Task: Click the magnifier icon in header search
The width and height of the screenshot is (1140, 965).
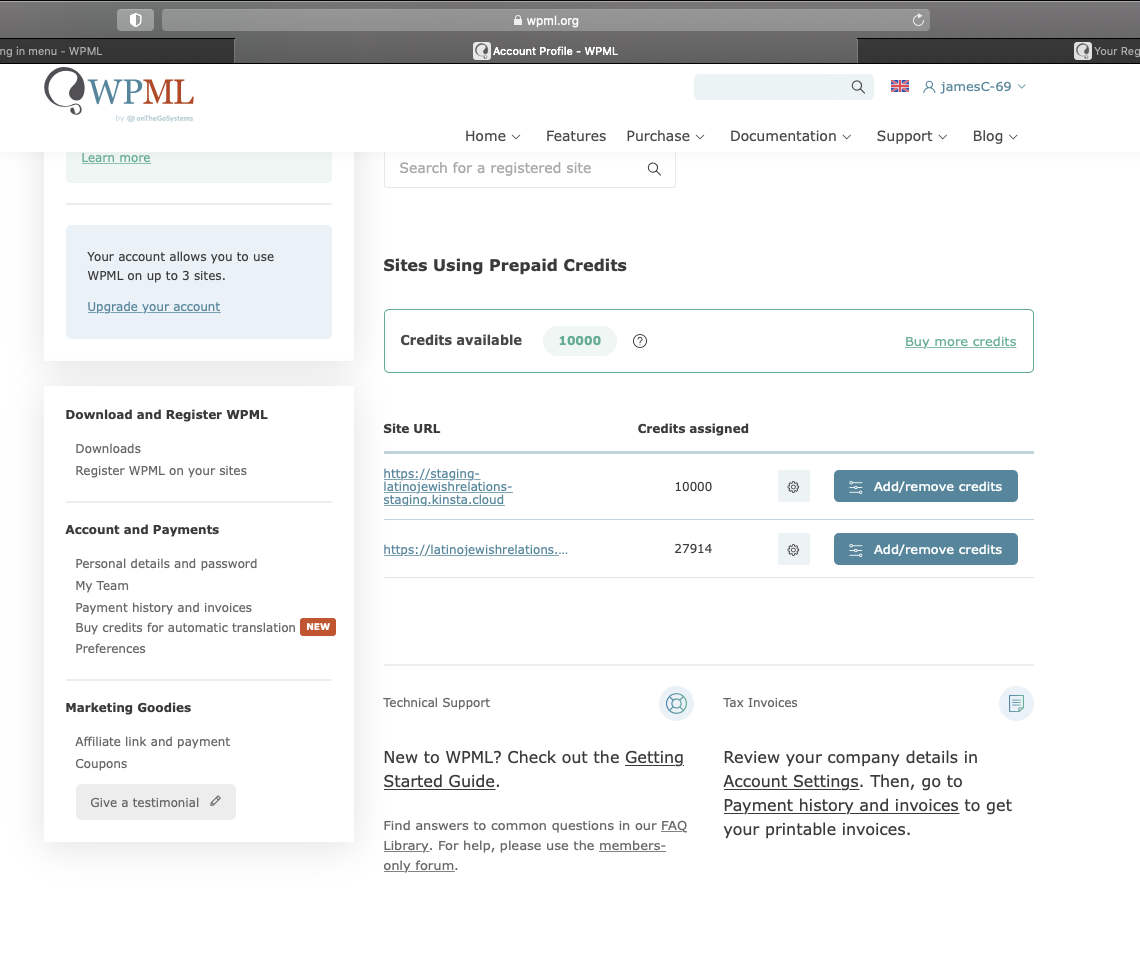Action: (x=858, y=87)
